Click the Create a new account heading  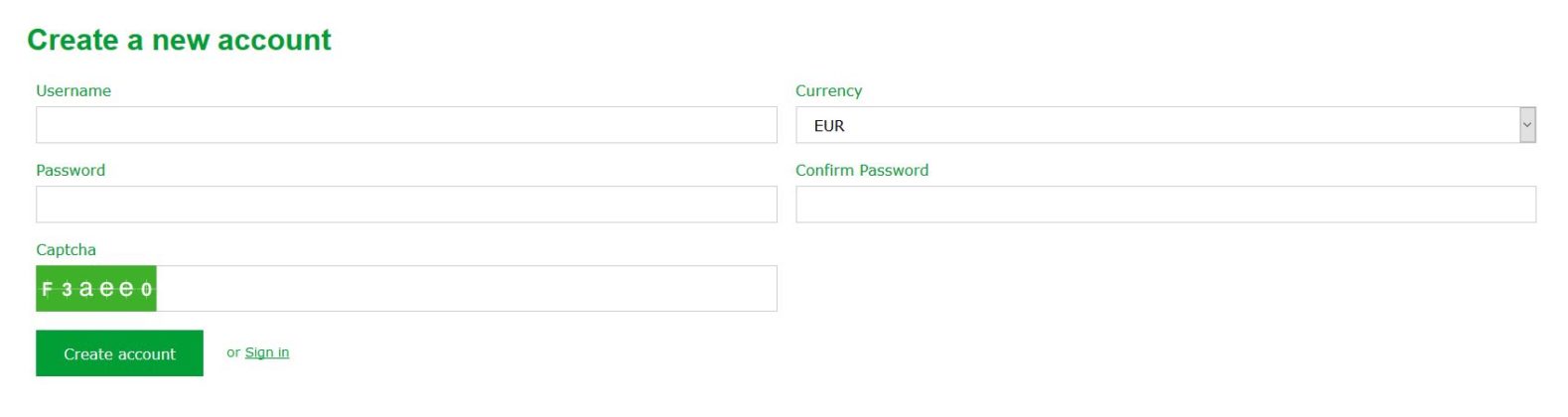pos(179,40)
